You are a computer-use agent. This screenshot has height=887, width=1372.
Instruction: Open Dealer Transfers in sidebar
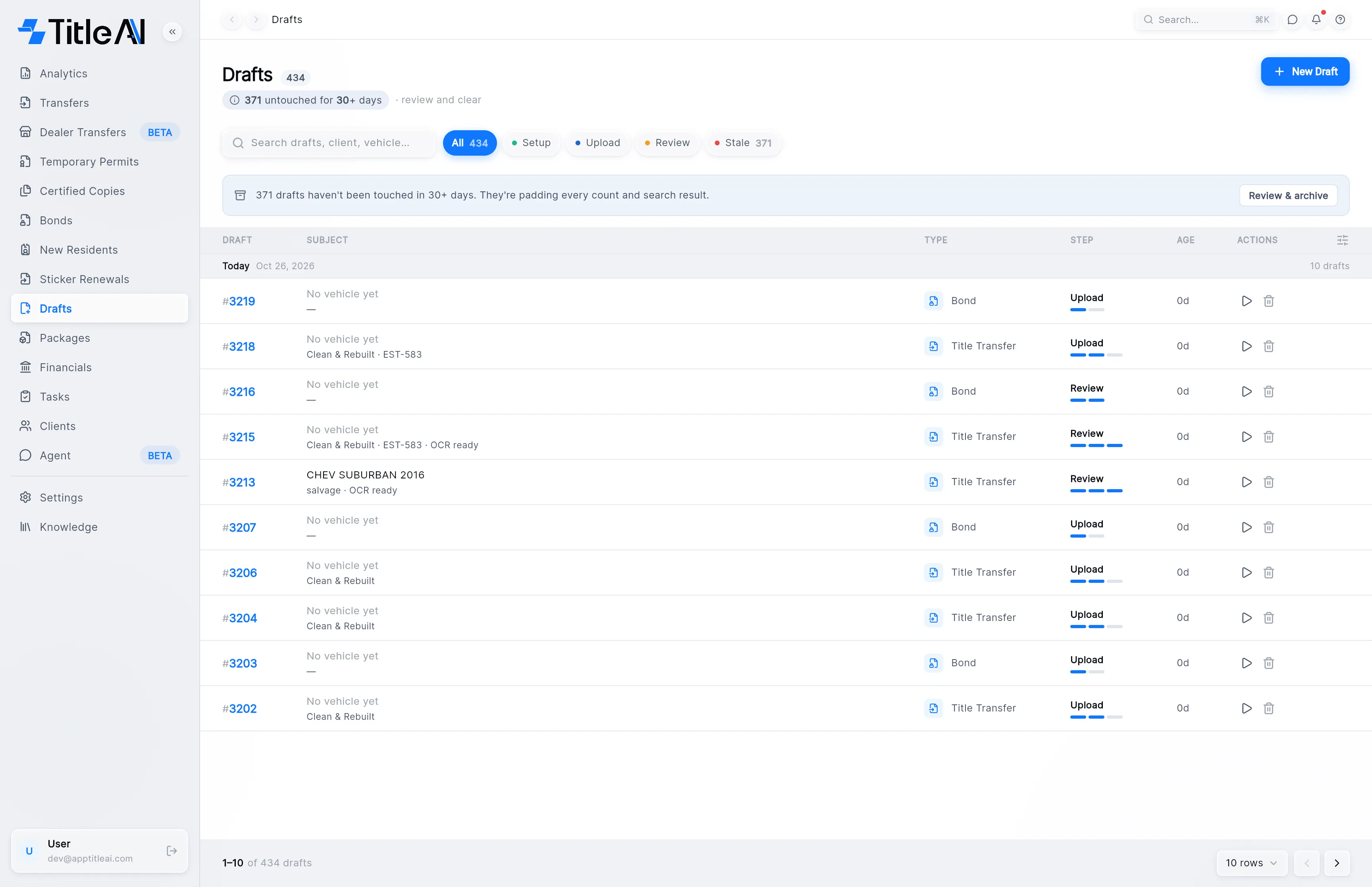[x=100, y=133]
